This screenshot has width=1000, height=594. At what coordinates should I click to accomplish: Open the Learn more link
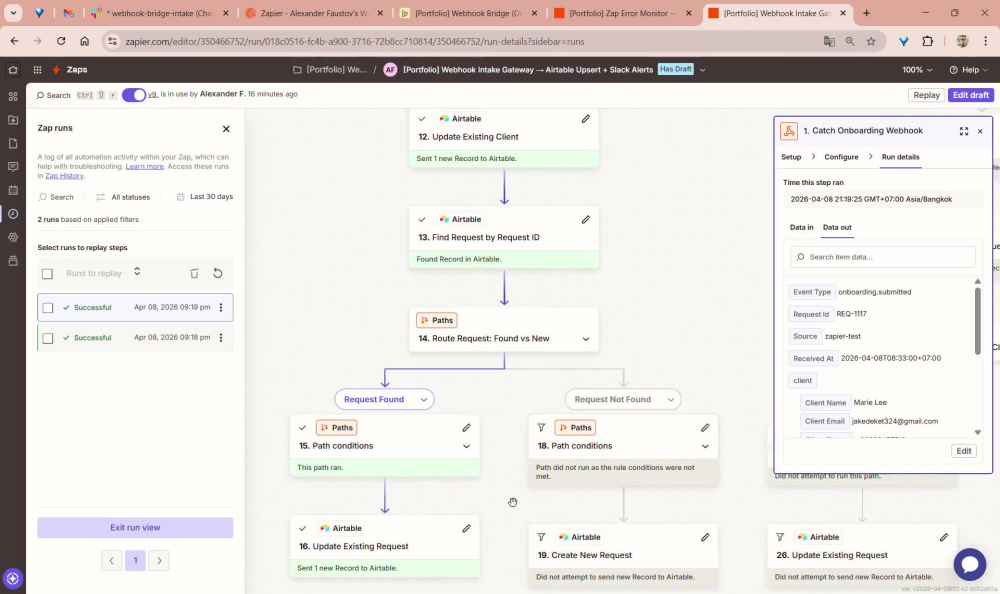144,167
